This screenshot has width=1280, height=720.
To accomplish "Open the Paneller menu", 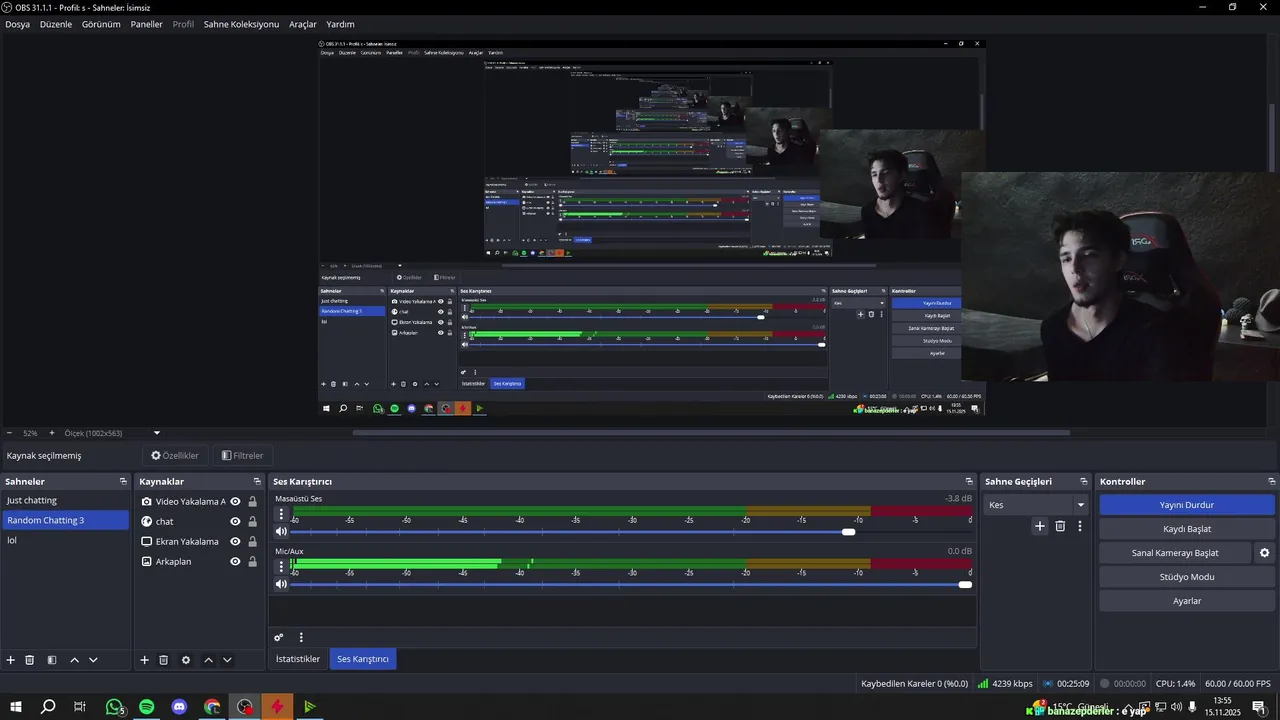I will click(146, 24).
